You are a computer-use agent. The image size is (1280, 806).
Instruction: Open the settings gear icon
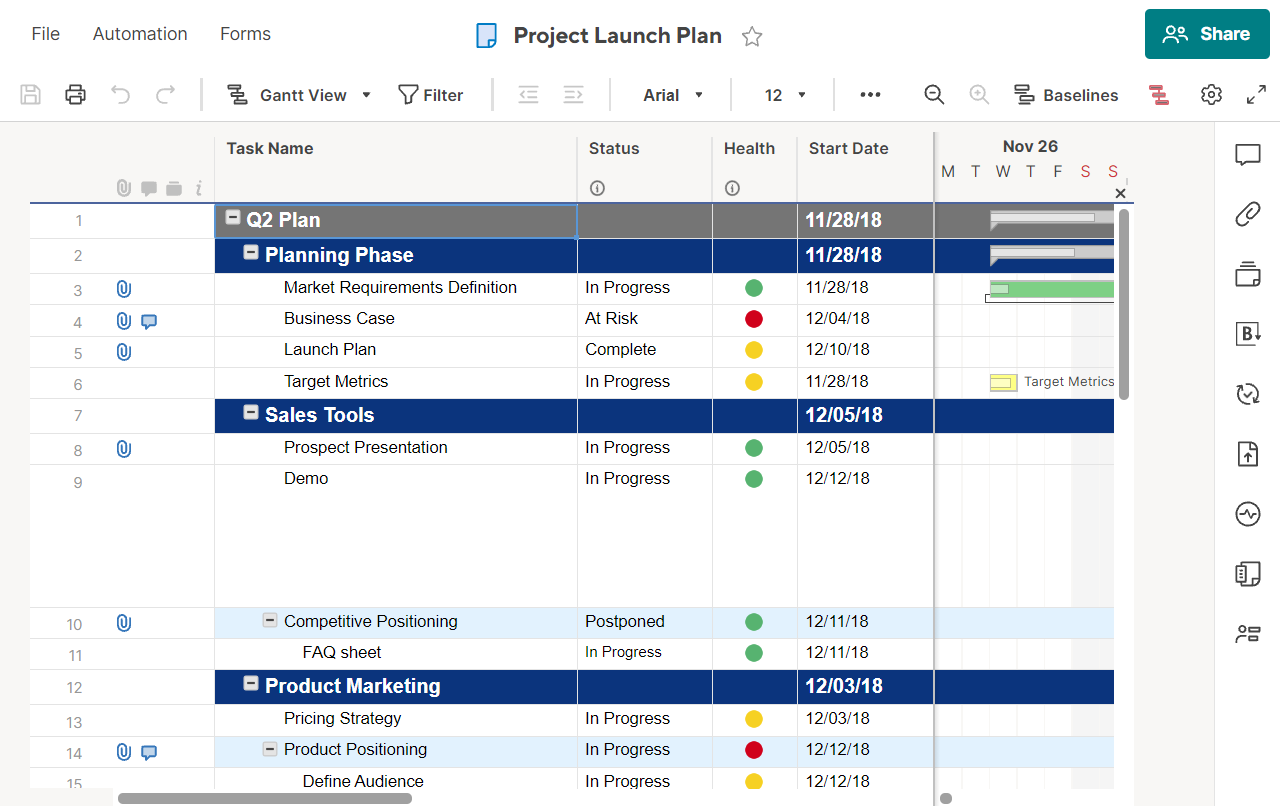[x=1211, y=95]
